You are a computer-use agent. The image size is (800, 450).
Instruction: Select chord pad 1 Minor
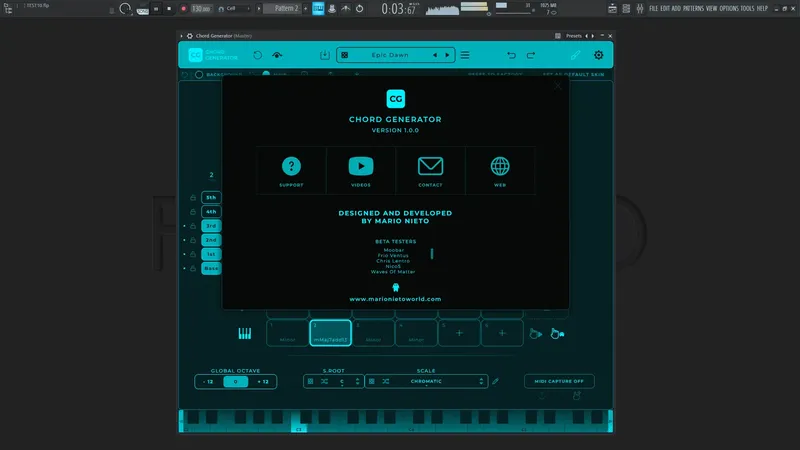coord(287,333)
